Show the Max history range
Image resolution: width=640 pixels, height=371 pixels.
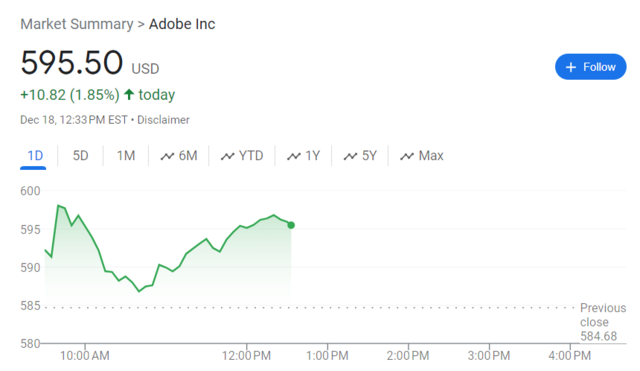click(431, 156)
